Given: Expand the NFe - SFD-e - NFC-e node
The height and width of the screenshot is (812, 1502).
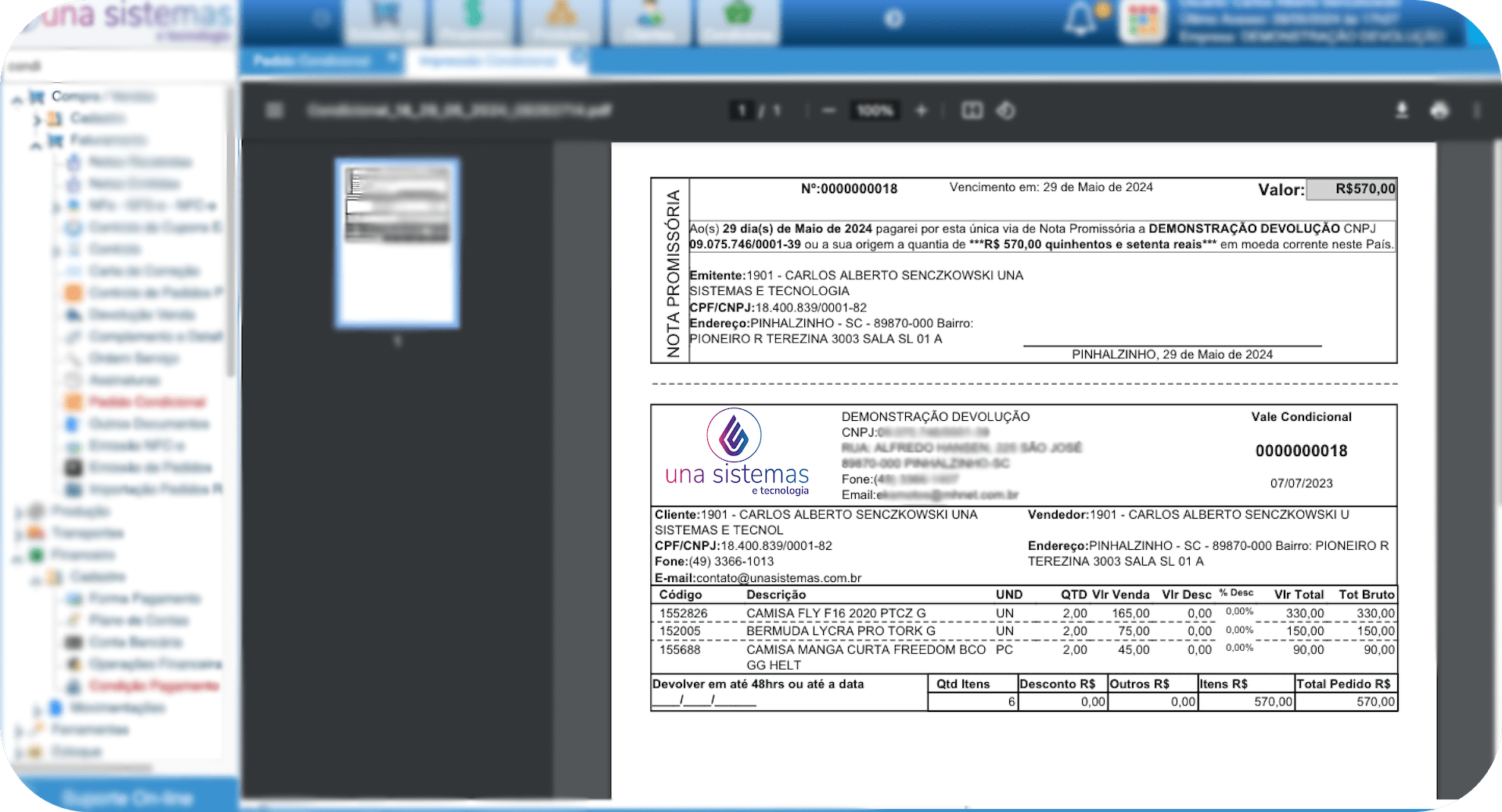Looking at the screenshot, I should coord(56,207).
